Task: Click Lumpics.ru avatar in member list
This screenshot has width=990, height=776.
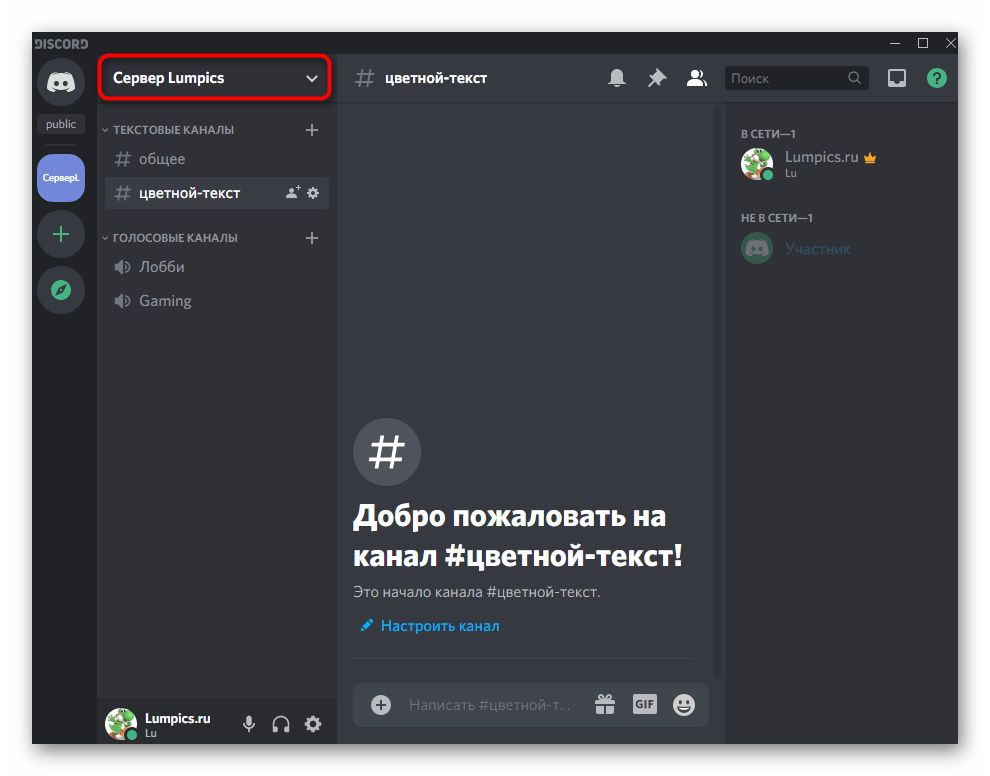Action: tap(756, 164)
